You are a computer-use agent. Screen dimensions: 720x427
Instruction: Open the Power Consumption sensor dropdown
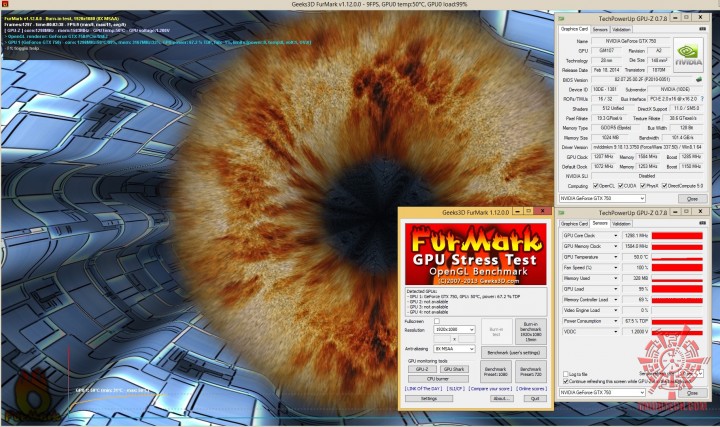tap(616, 321)
